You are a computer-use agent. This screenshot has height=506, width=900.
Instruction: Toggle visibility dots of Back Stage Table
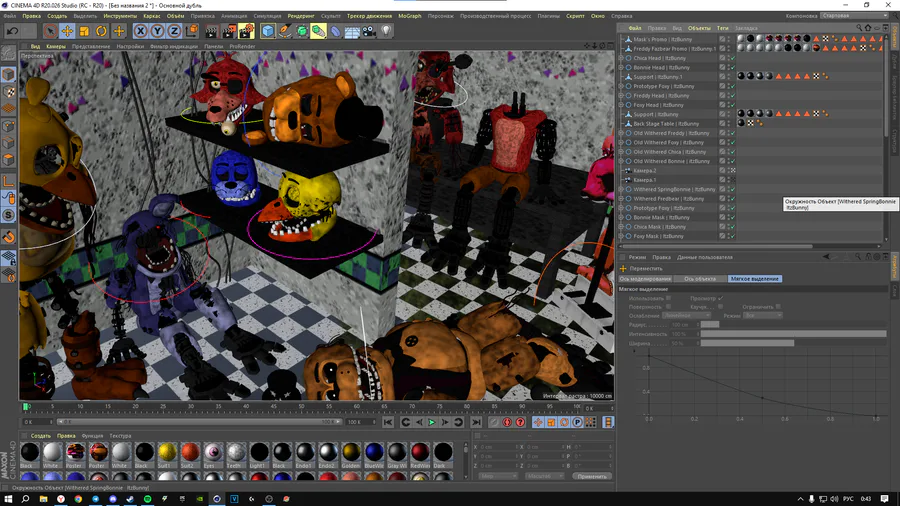click(x=728, y=123)
